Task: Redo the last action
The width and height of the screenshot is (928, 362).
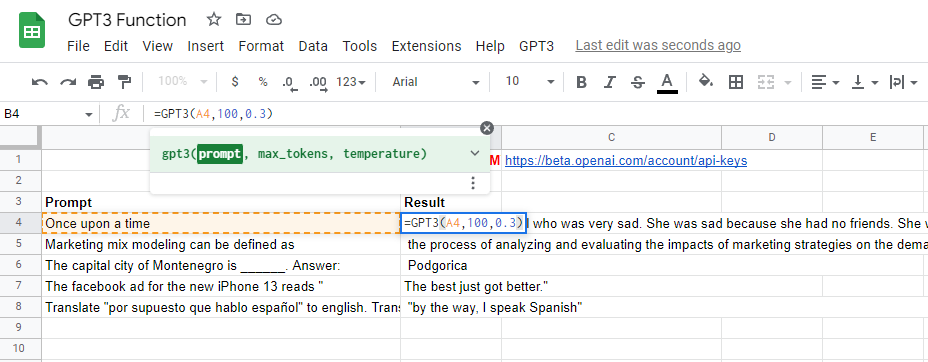Action: [x=67, y=82]
